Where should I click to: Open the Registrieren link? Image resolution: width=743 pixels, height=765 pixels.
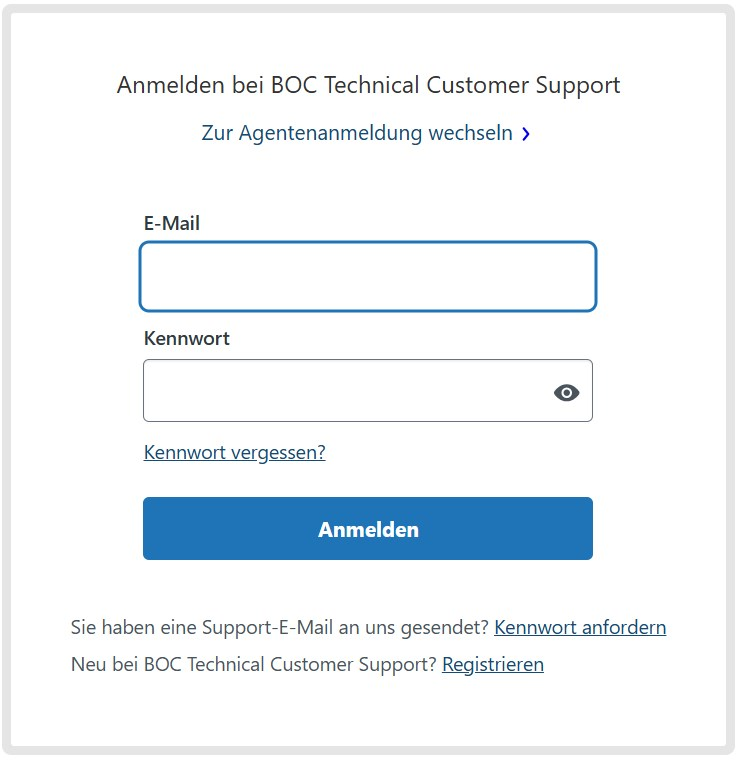(x=493, y=664)
